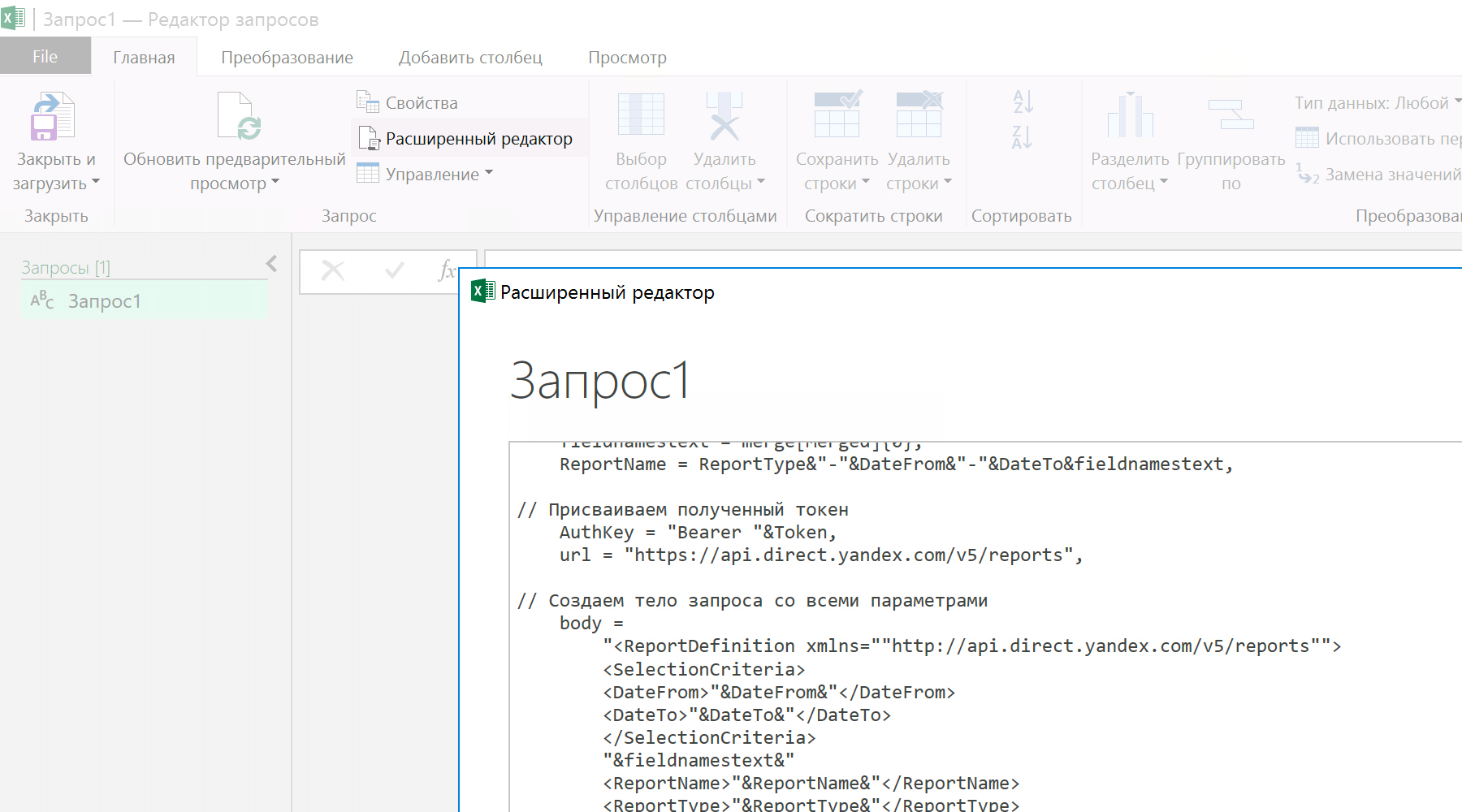Open the File tab

(45, 57)
